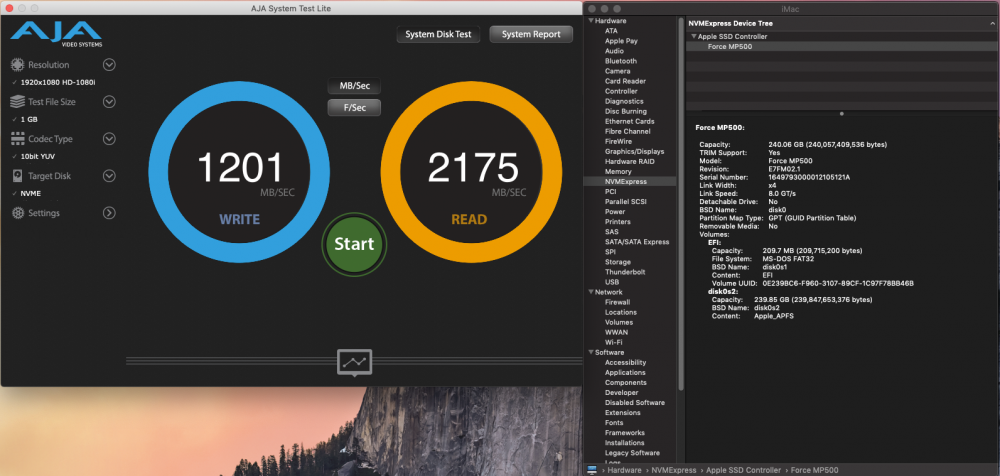Select Thunderbolt in the sidebar
This screenshot has width=1000, height=476.
click(625, 272)
